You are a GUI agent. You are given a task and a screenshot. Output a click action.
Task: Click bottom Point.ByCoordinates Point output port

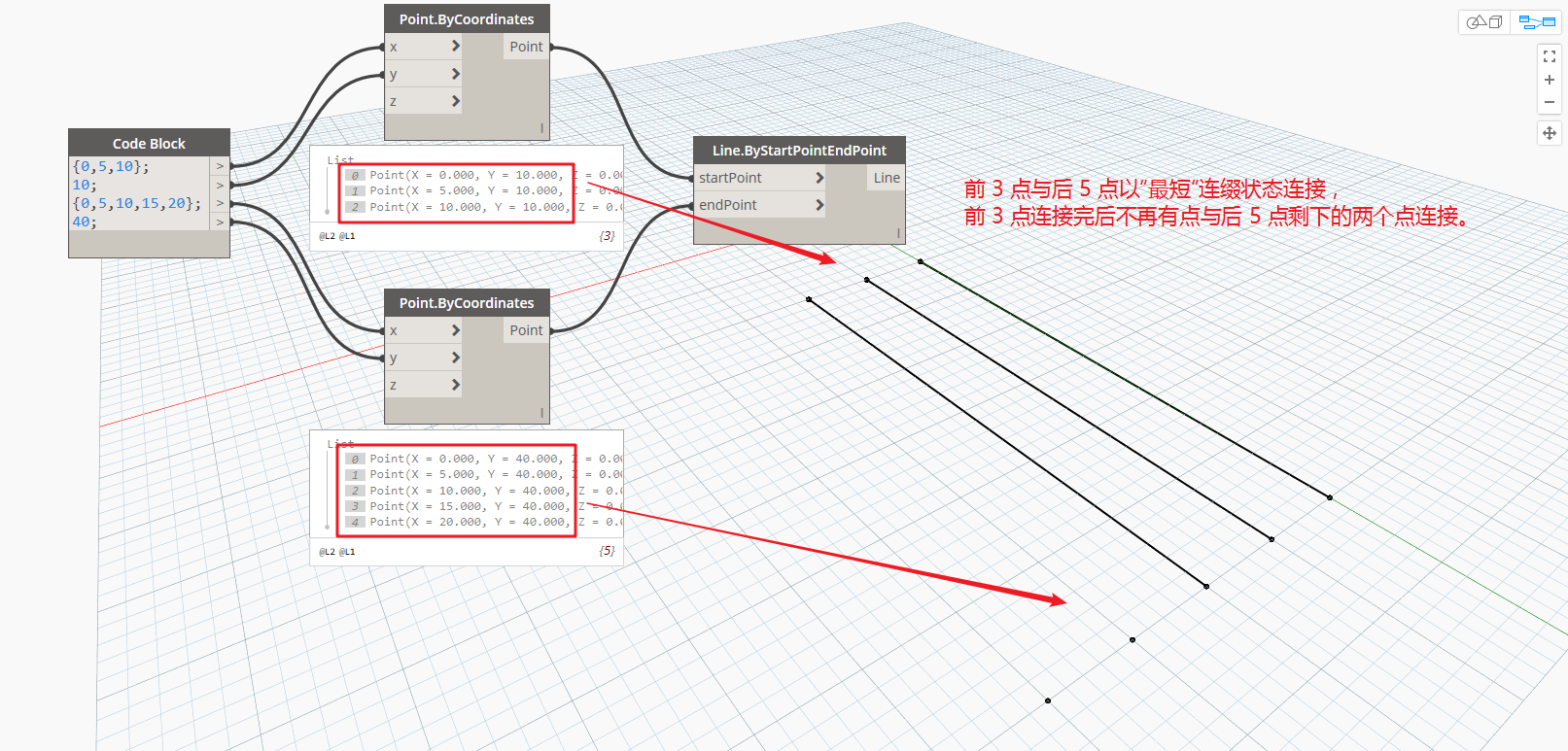pyautogui.click(x=526, y=330)
